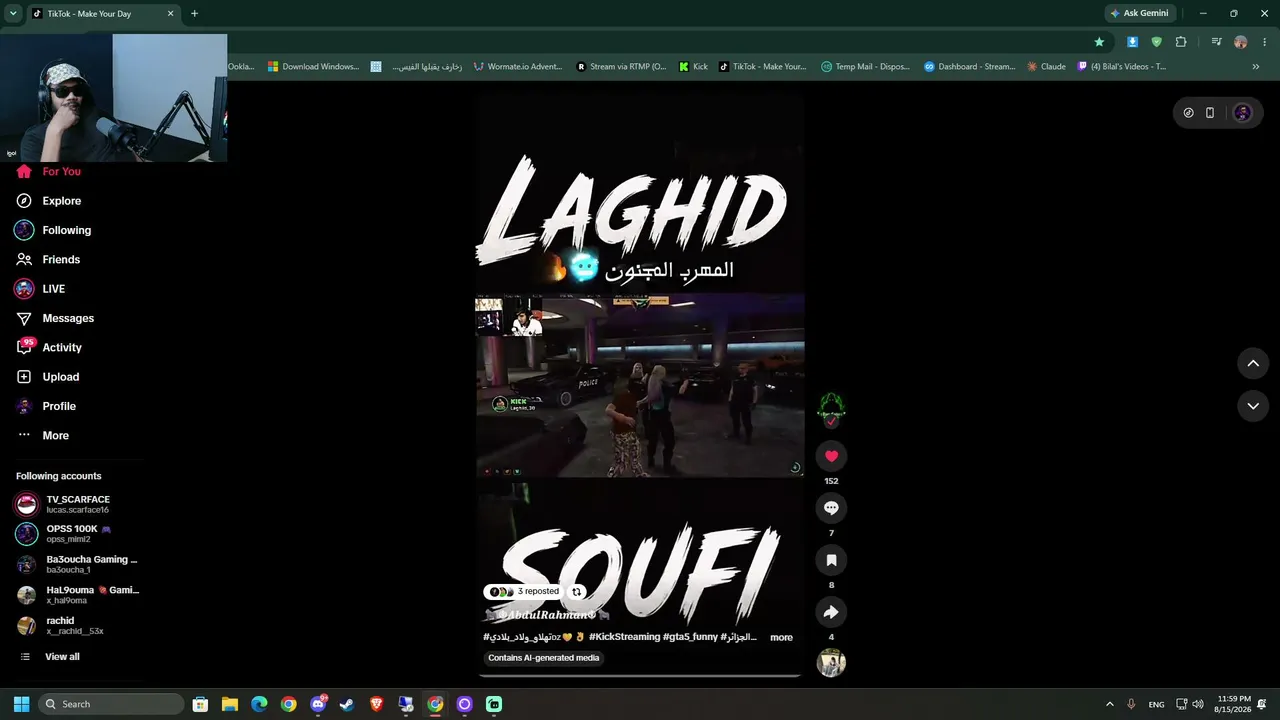Open the comments on this video

click(x=831, y=508)
